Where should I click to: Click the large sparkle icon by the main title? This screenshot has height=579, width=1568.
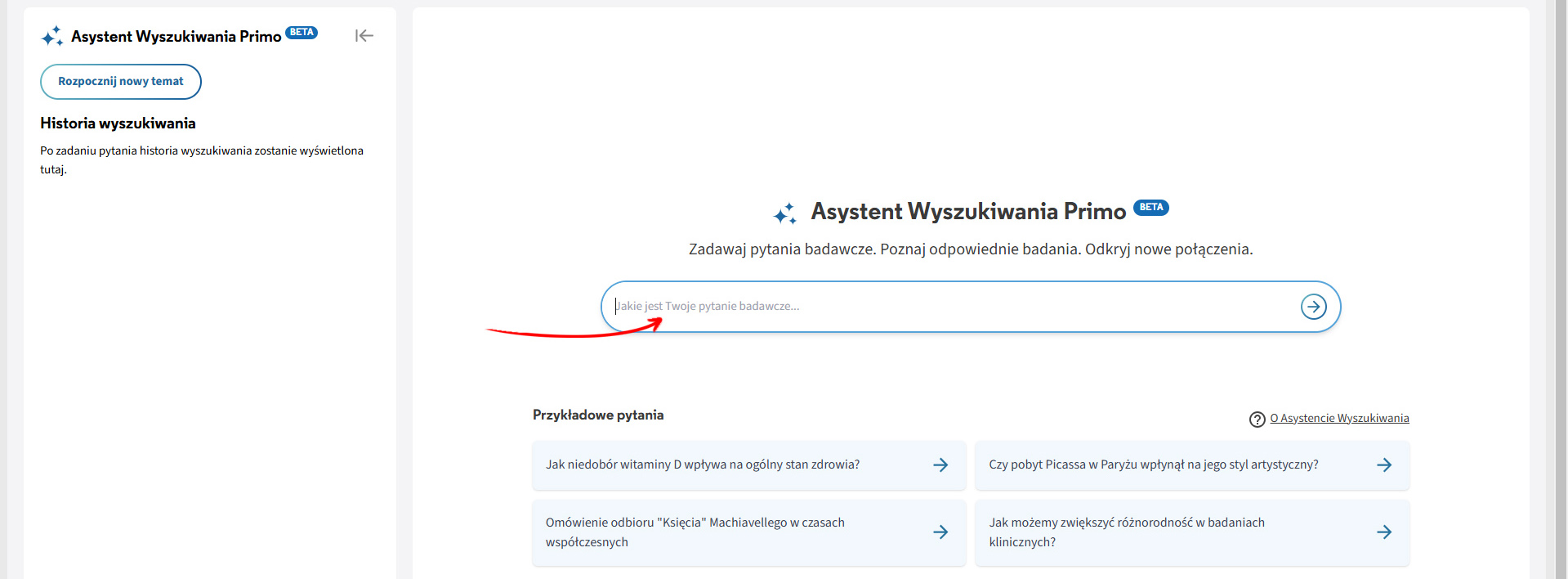[784, 213]
